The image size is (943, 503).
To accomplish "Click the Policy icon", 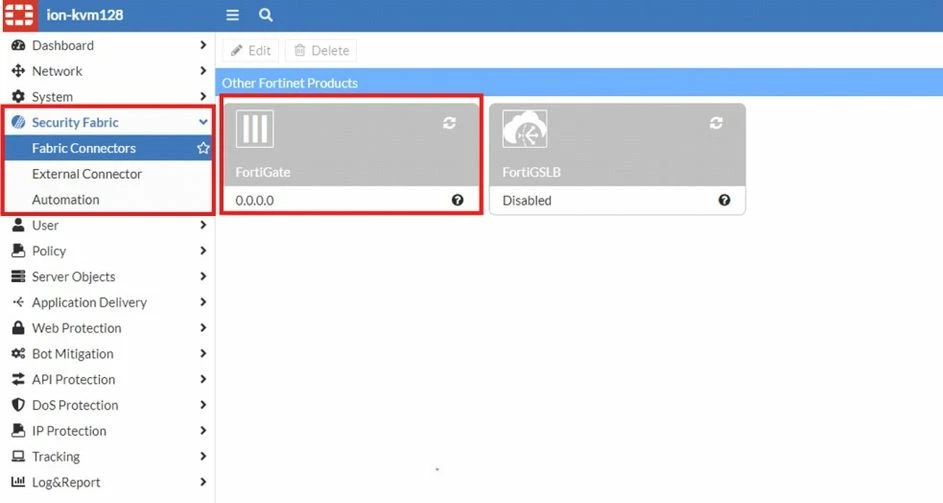I will click(19, 250).
